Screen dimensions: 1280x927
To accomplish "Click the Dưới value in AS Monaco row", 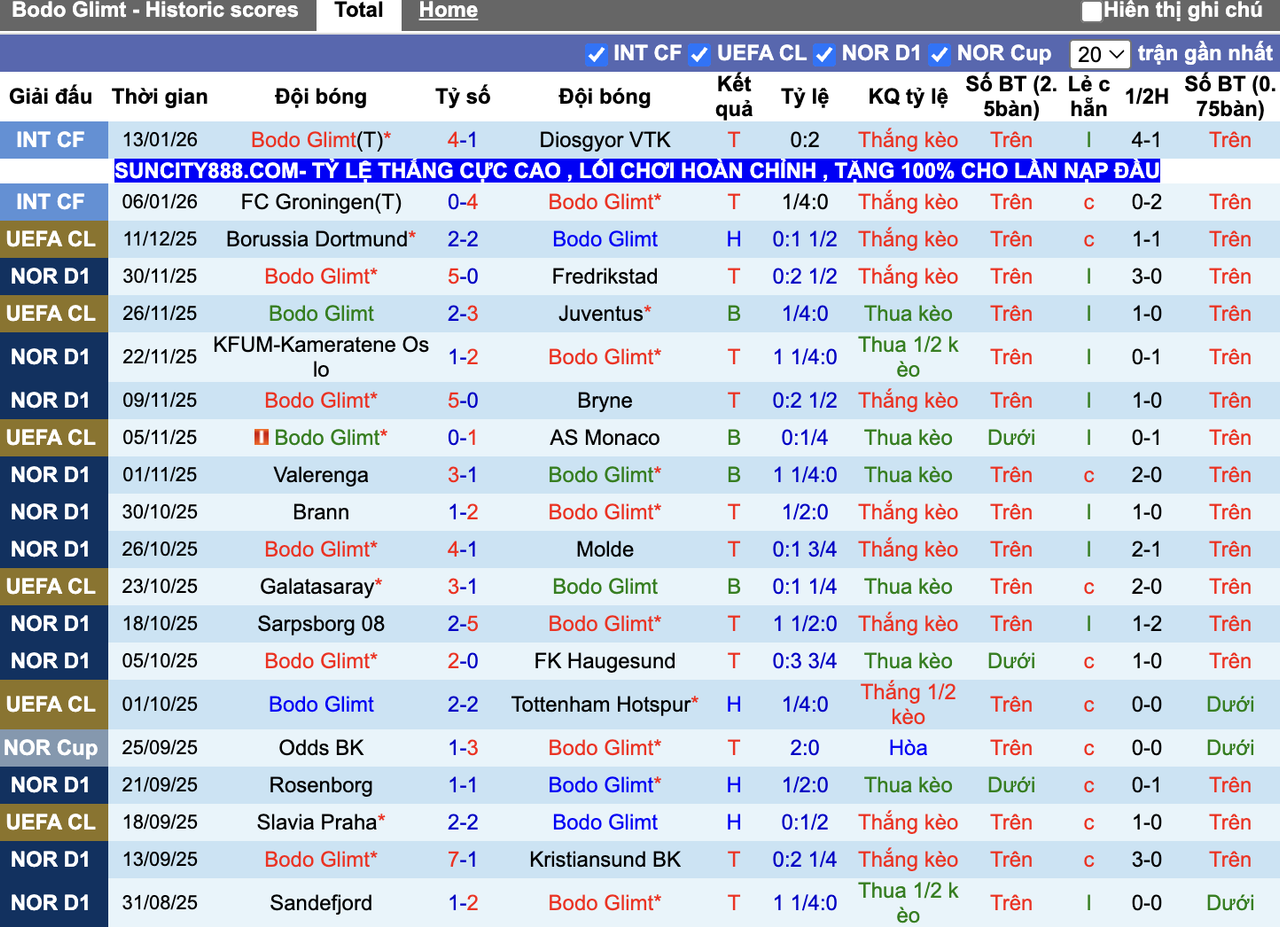I will coord(1011,438).
